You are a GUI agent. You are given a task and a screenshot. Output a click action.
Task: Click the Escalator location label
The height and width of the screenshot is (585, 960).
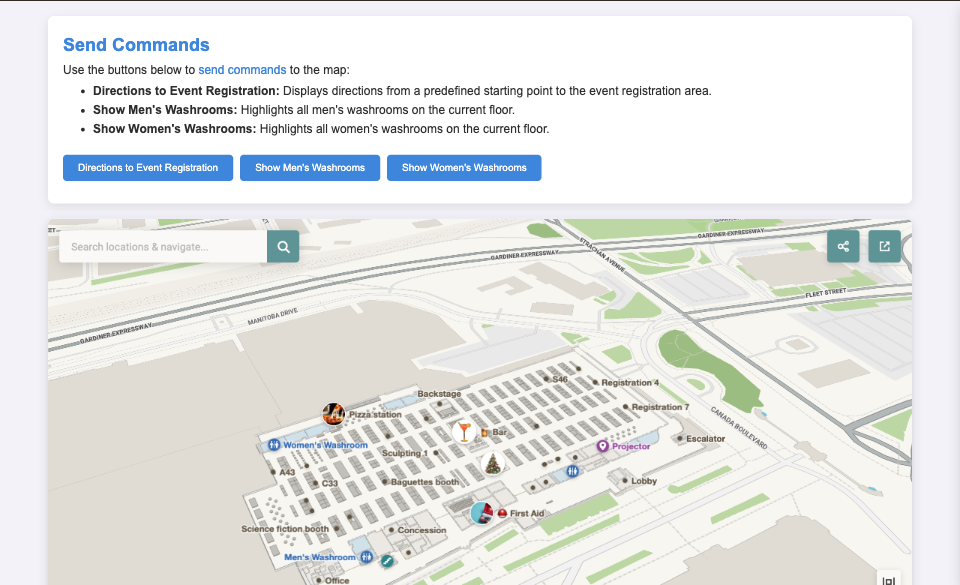click(x=705, y=438)
